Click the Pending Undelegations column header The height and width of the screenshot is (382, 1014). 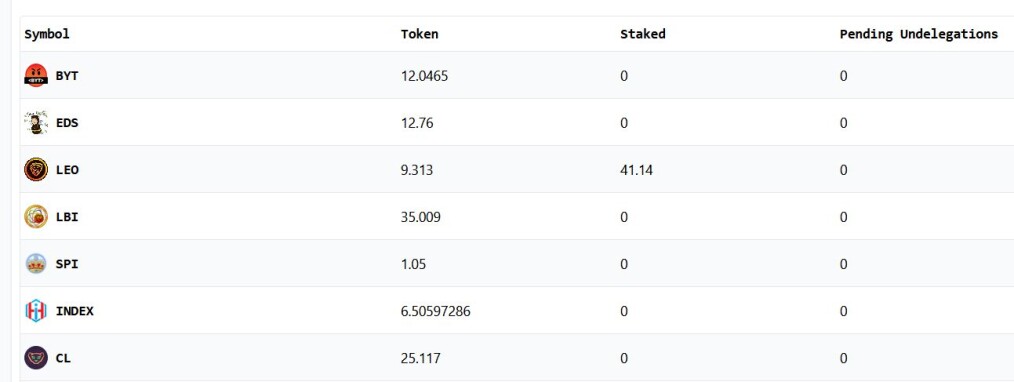pos(918,34)
